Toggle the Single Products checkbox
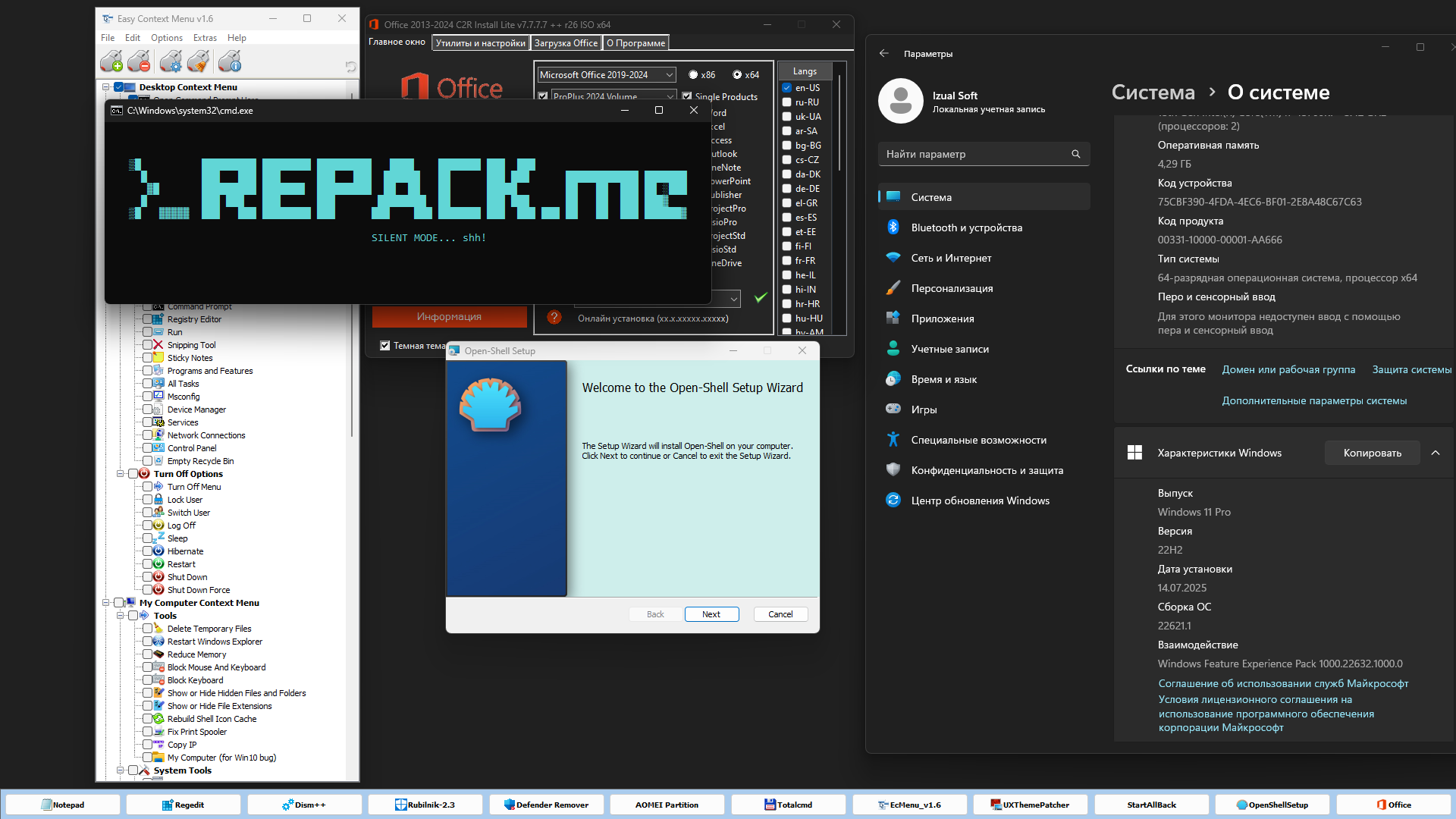The height and width of the screenshot is (819, 1456). click(x=687, y=97)
